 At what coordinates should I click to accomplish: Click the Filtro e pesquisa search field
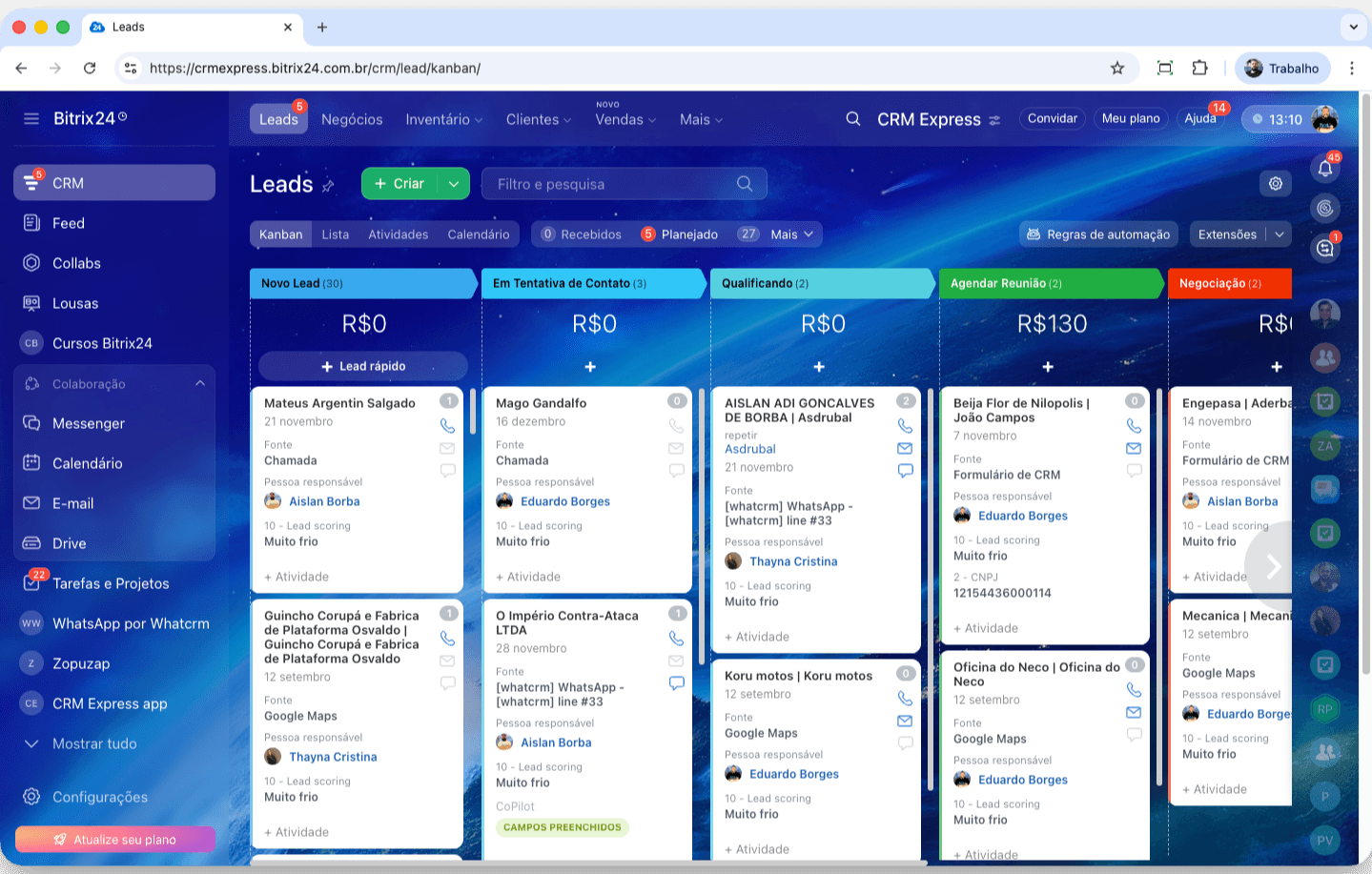[625, 184]
